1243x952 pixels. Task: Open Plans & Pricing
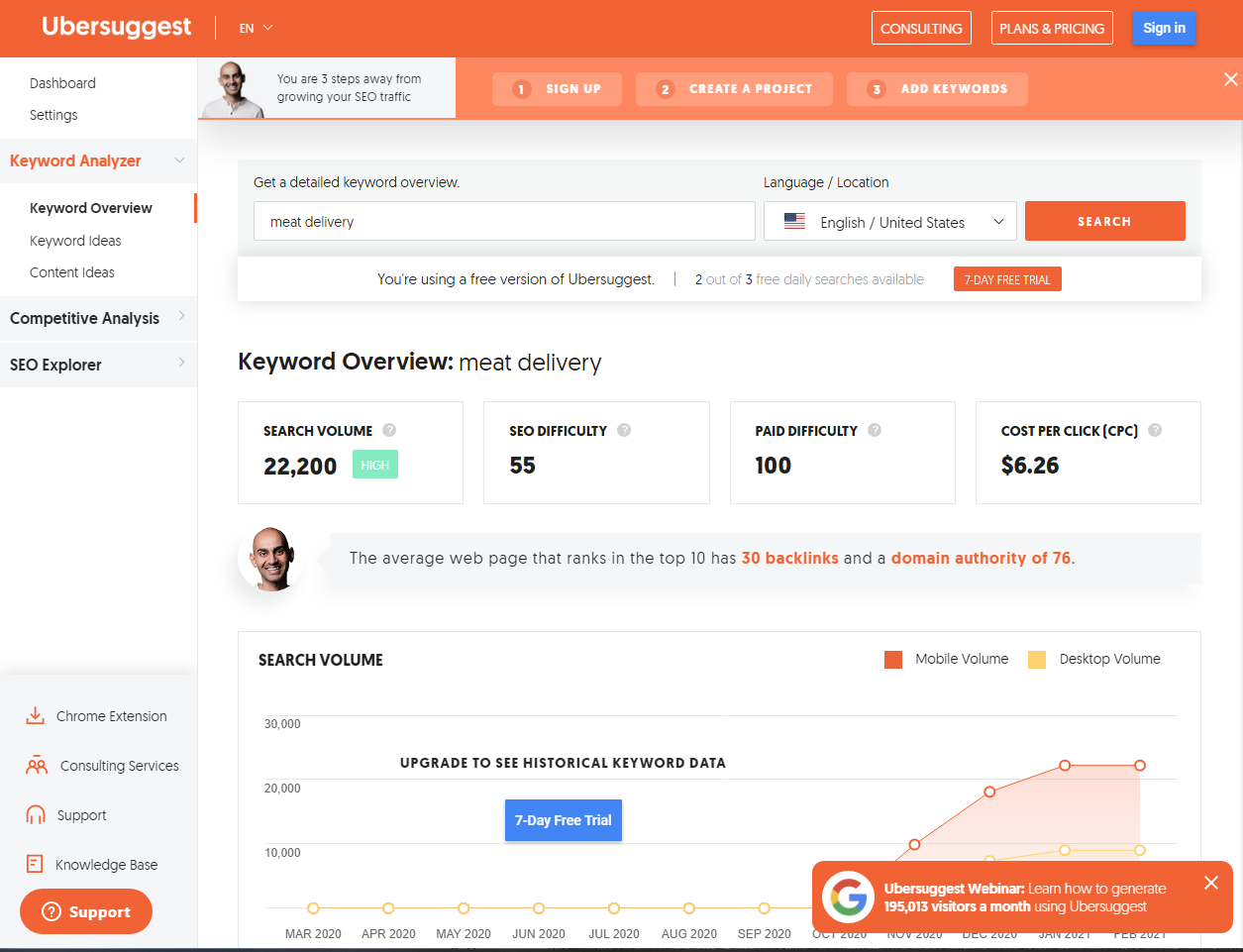pos(1052,28)
